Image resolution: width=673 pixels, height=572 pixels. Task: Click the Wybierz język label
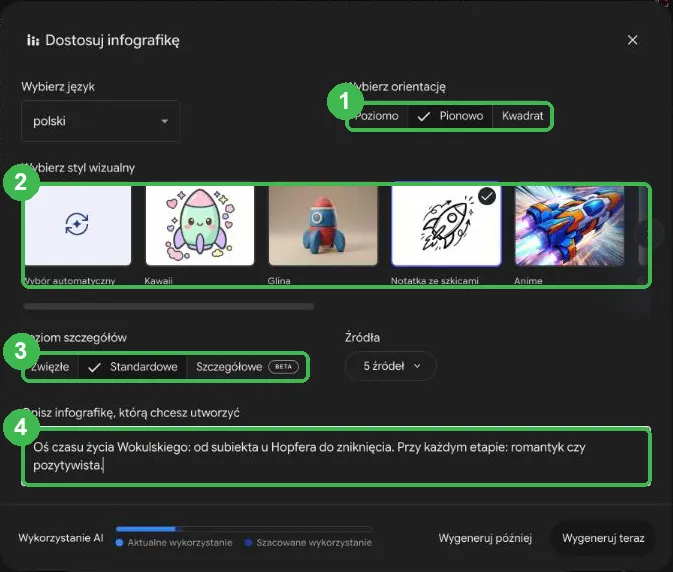(58, 87)
